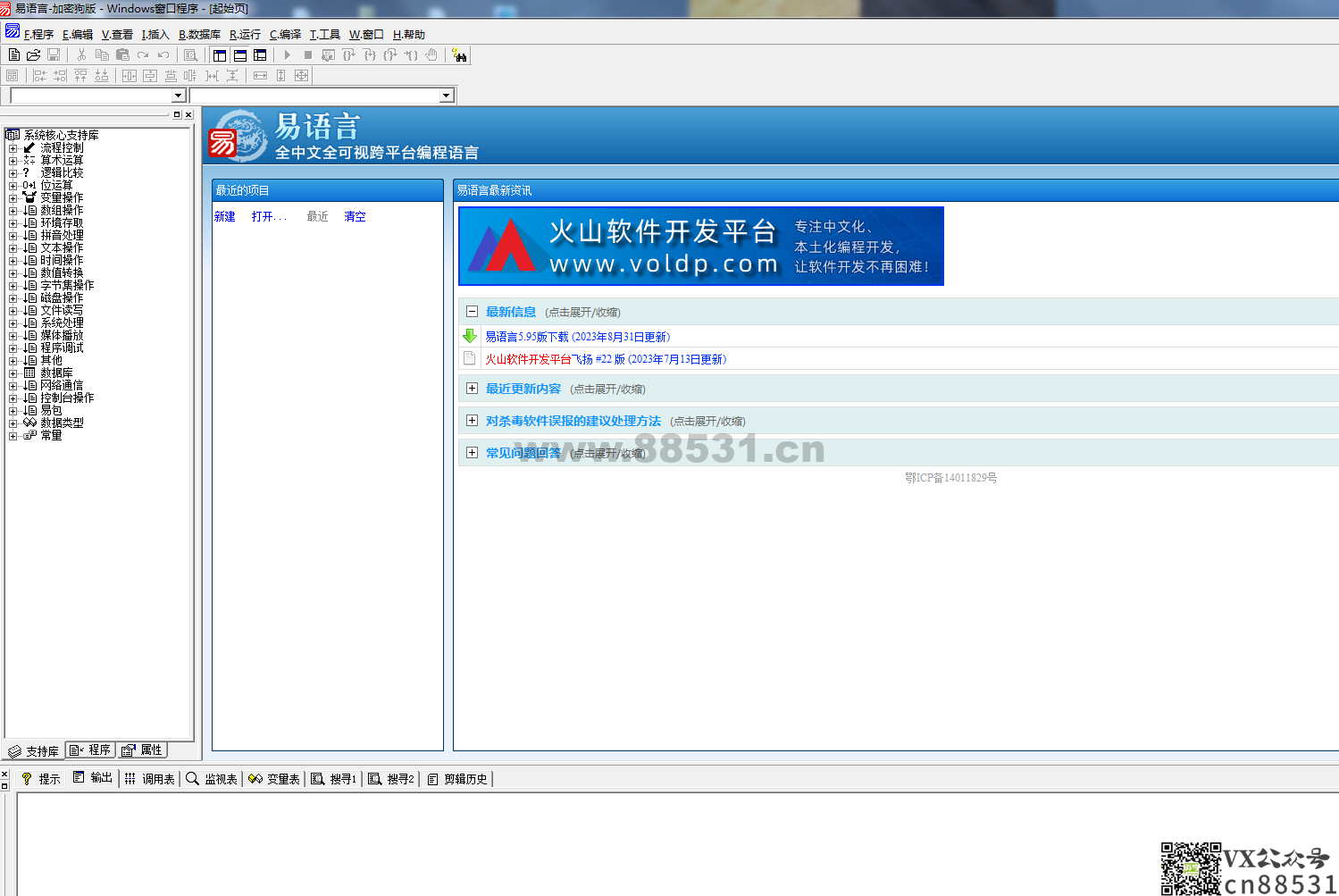Click the breakpoint hand icon

tap(431, 55)
